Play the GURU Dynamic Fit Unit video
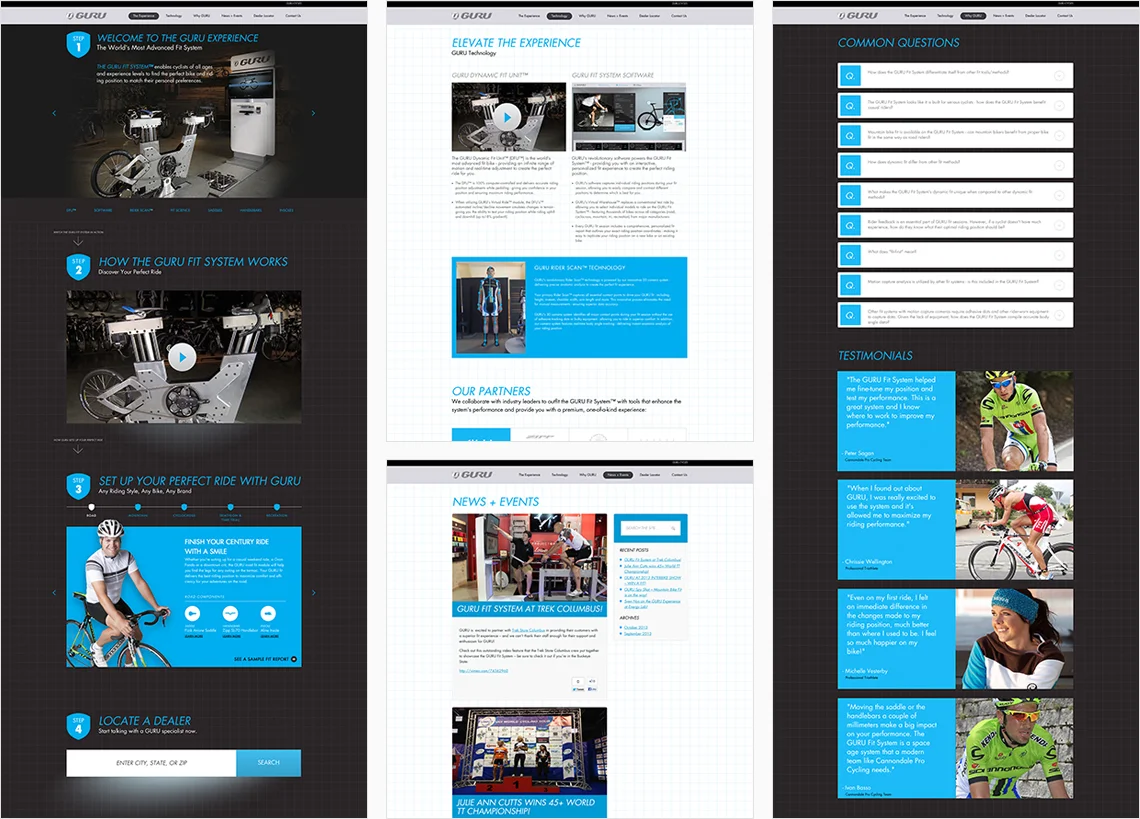The image size is (1140, 819). 507,116
